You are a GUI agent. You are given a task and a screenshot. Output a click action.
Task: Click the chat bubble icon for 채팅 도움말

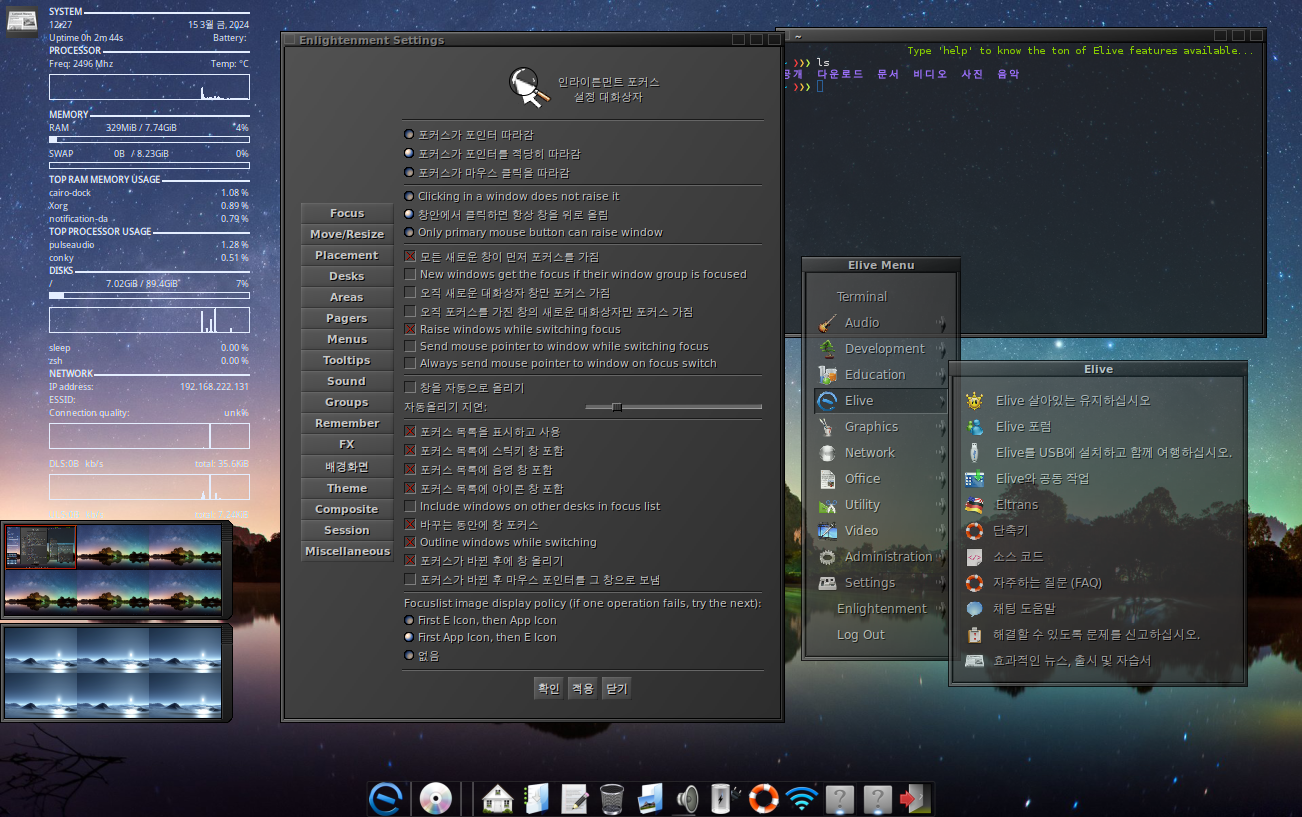pos(975,609)
